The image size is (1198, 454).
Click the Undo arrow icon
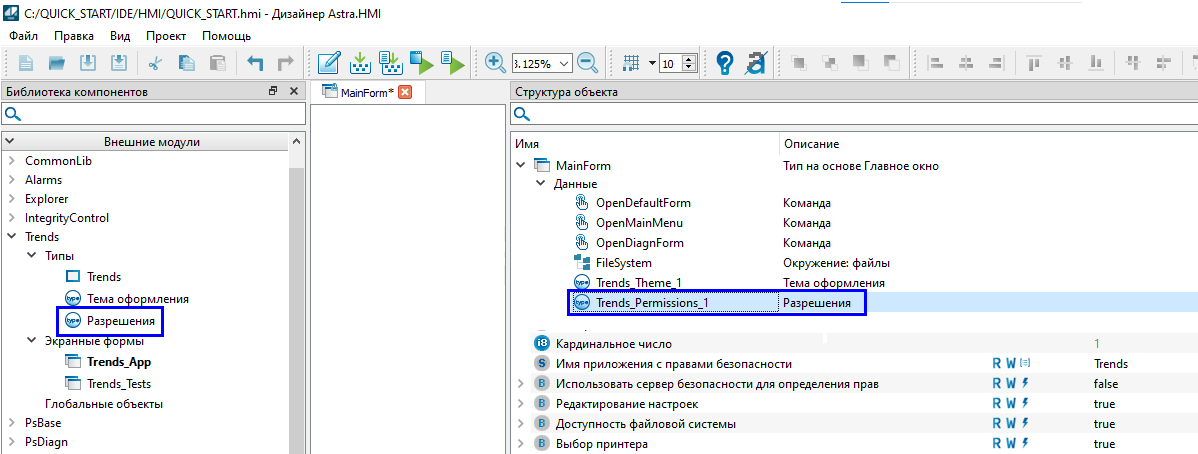point(255,63)
